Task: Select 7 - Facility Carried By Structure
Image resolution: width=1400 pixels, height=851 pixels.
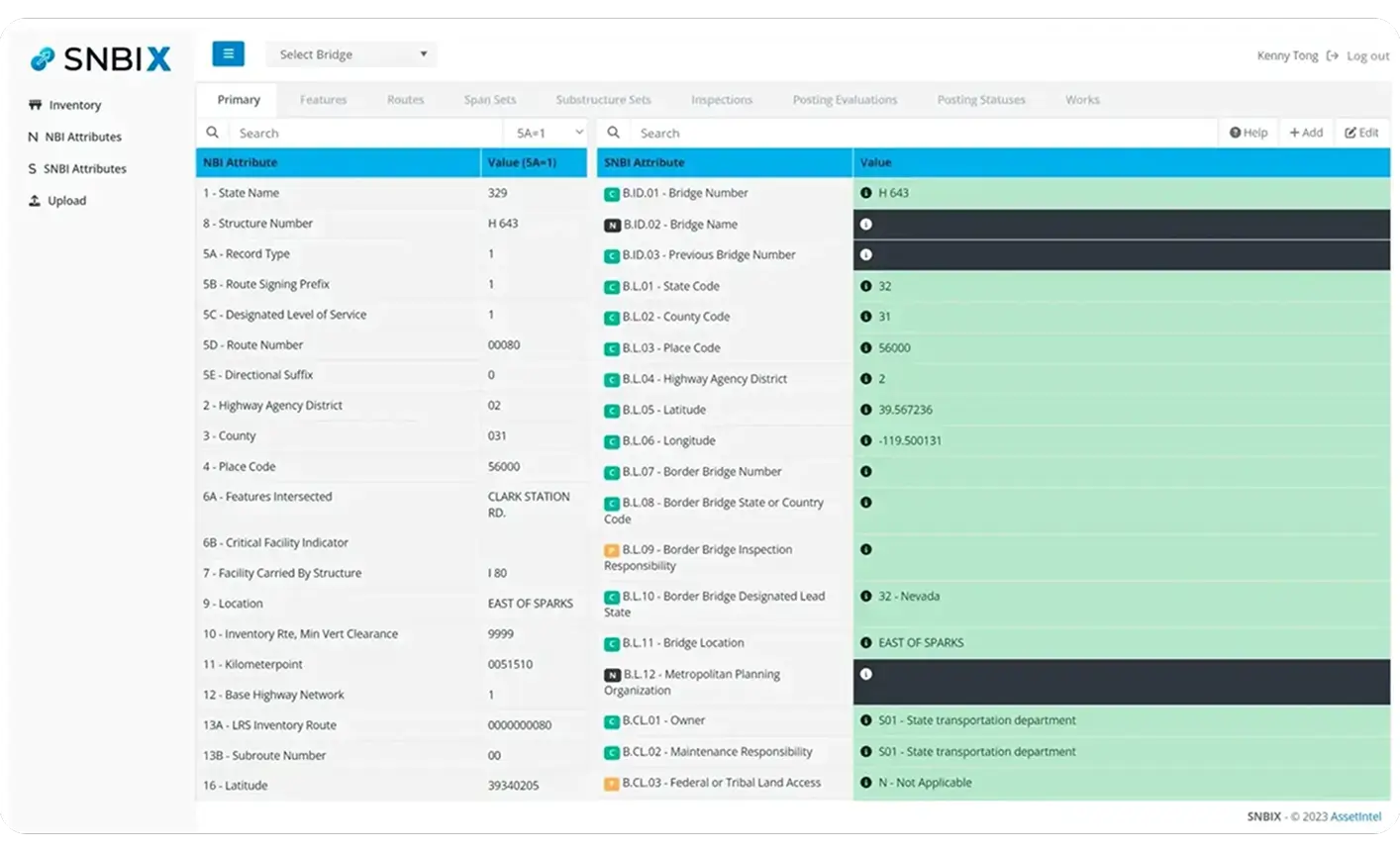Action: (x=391, y=573)
